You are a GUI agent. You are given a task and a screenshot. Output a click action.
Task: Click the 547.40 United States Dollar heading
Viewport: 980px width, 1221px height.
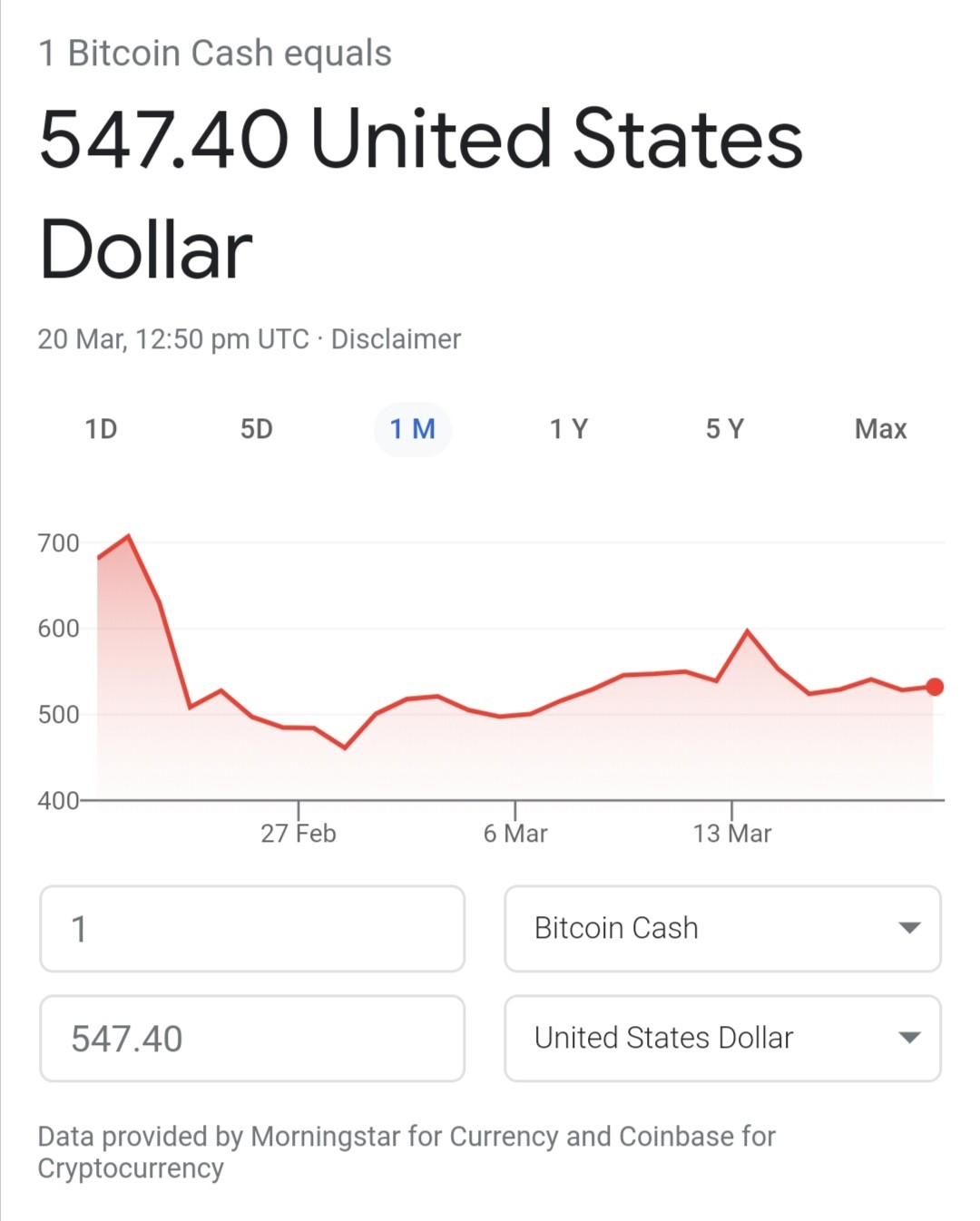[421, 194]
